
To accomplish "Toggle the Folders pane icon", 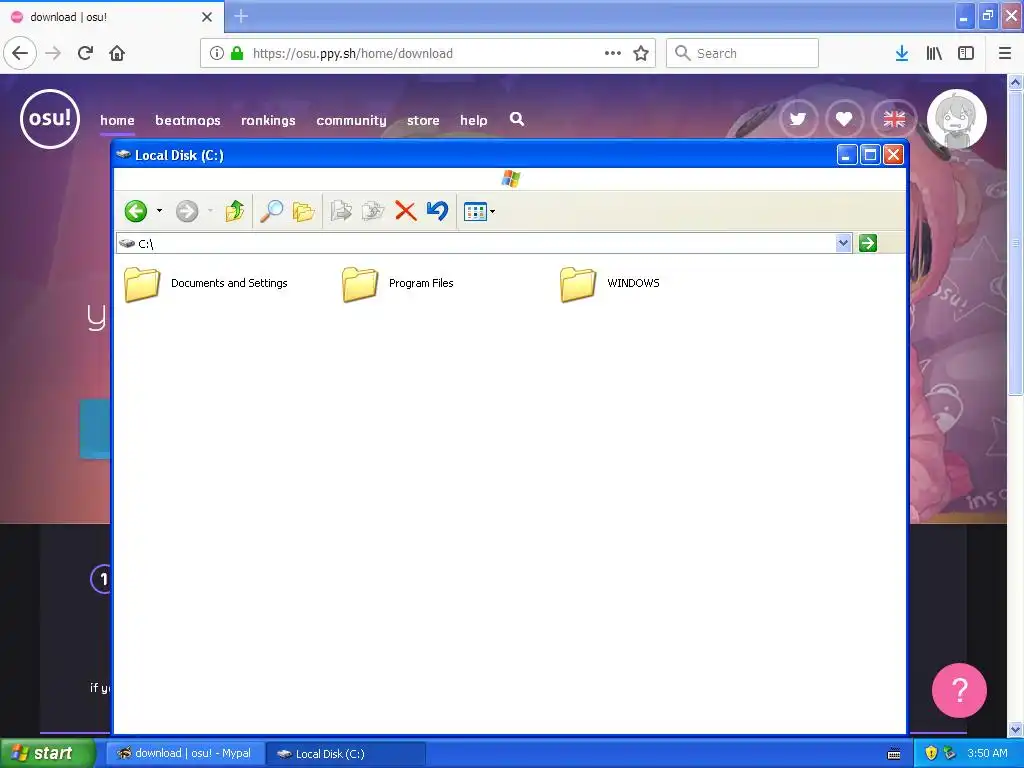I will point(304,211).
